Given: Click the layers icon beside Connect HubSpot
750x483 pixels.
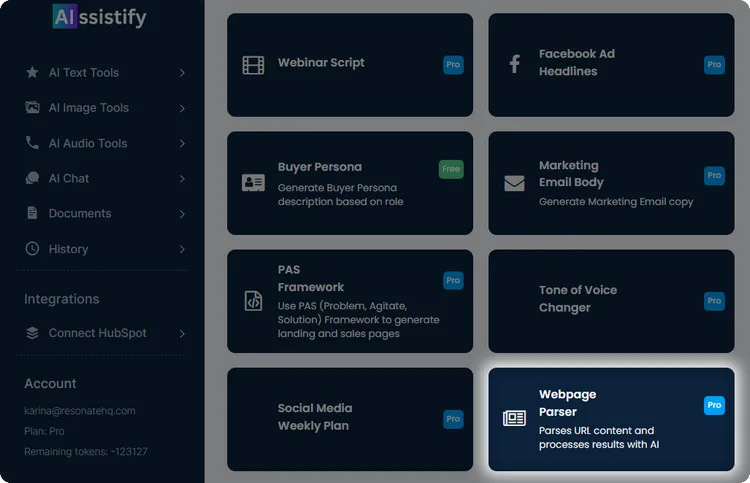Looking at the screenshot, I should pos(32,333).
